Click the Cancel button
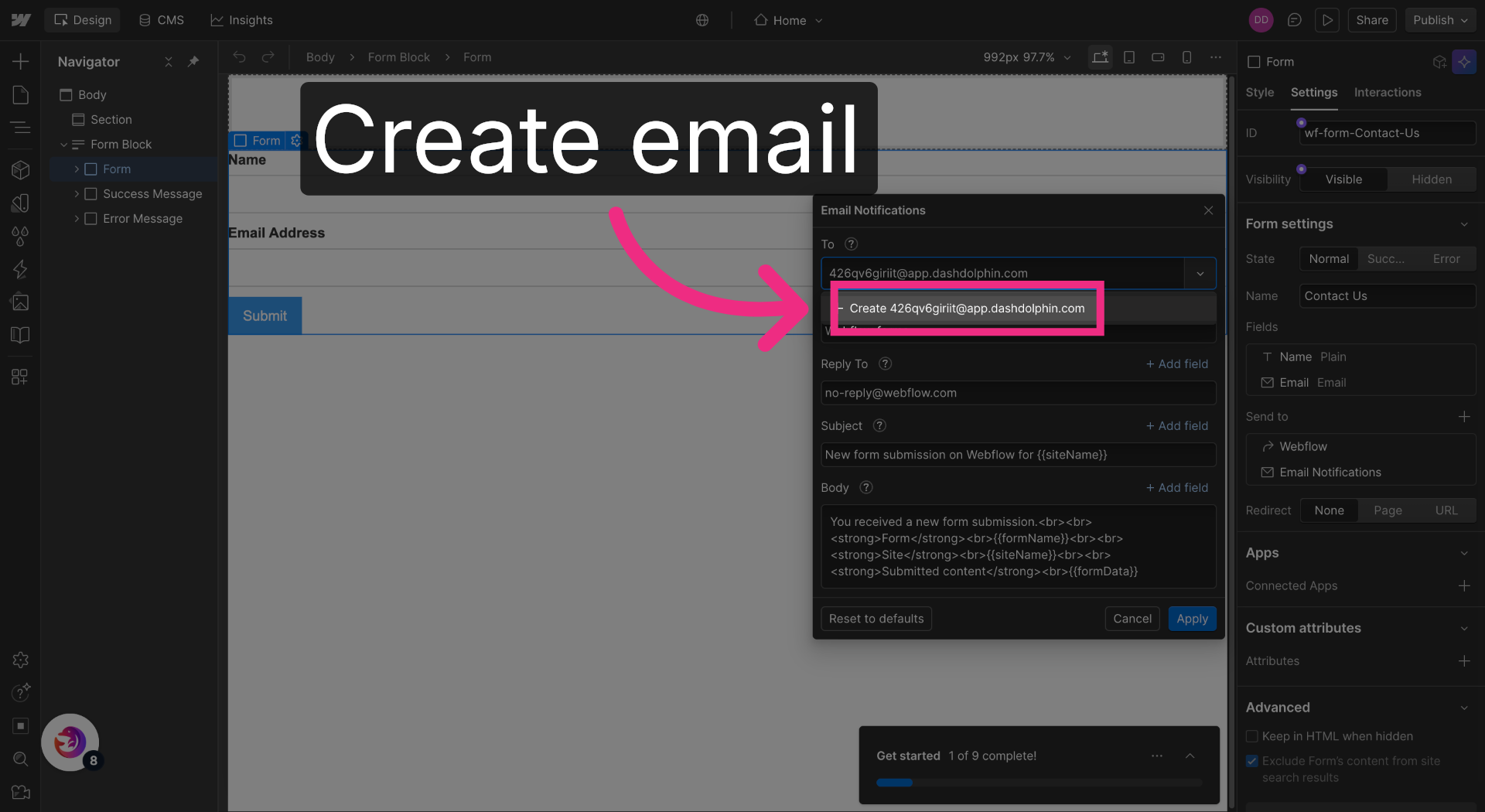This screenshot has height=812, width=1485. tap(1132, 619)
